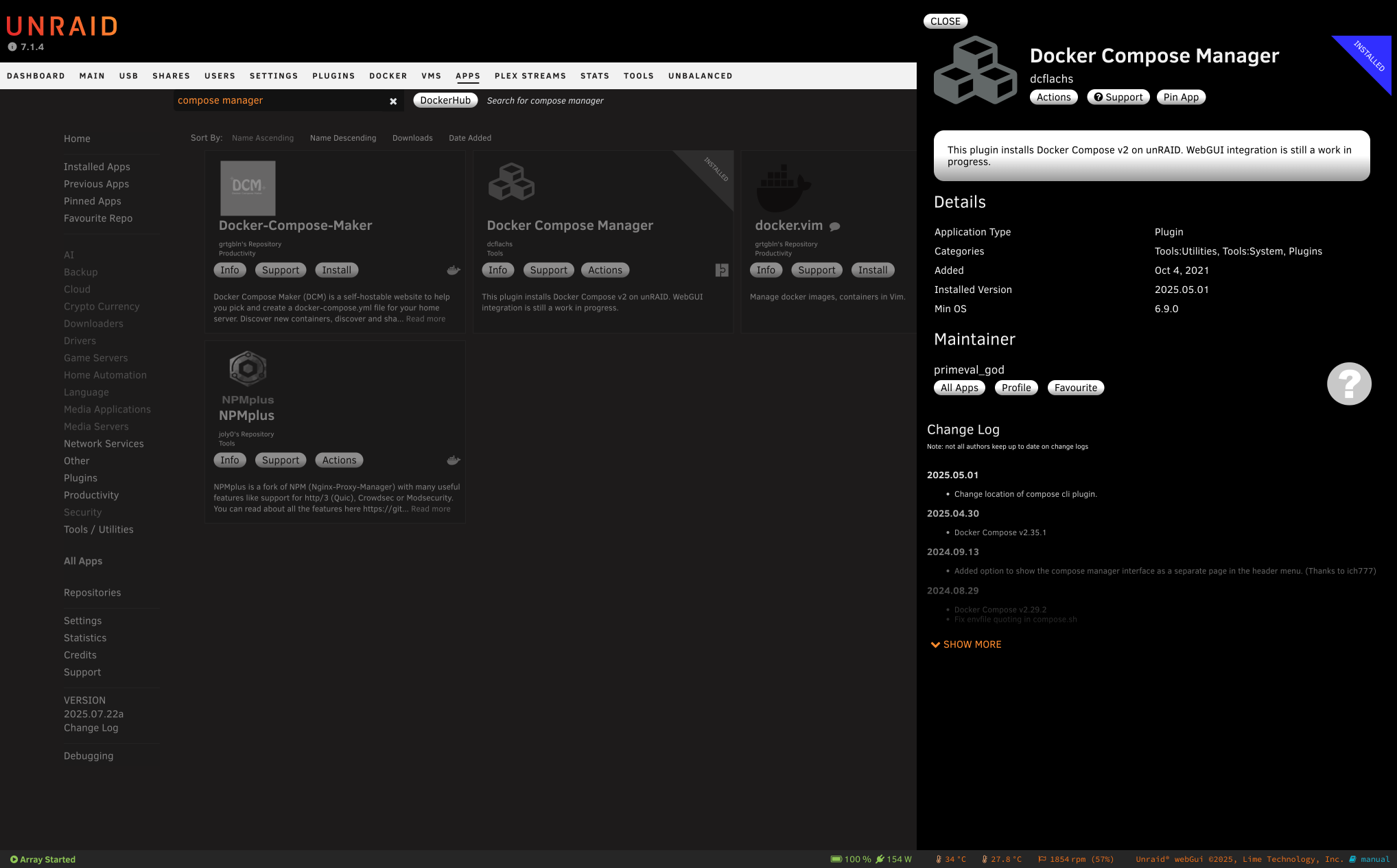The image size is (1397, 868).
Task: Select the Network Services category
Action: click(104, 444)
